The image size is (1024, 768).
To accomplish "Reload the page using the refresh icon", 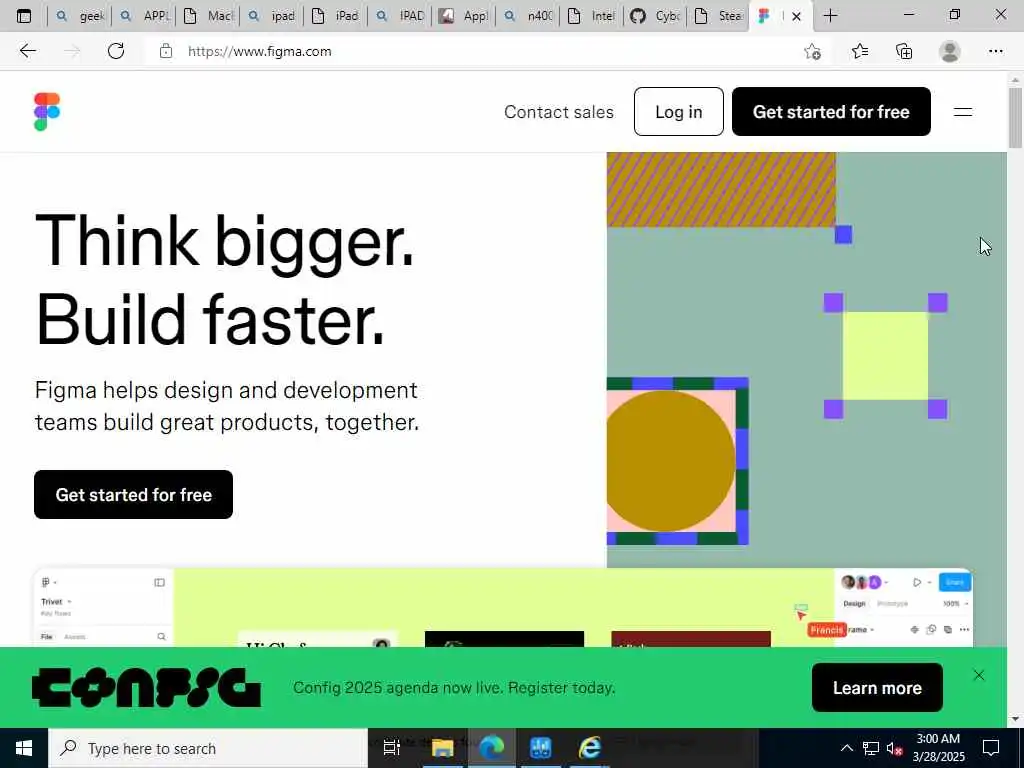I will click(116, 51).
